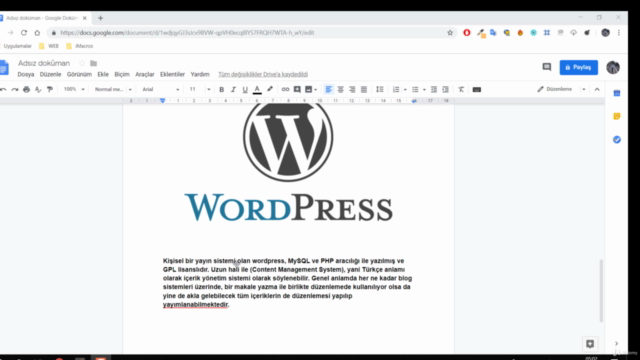The image size is (640, 360).
Task: Open the Düzenleme editing mode dropdown
Action: click(561, 89)
